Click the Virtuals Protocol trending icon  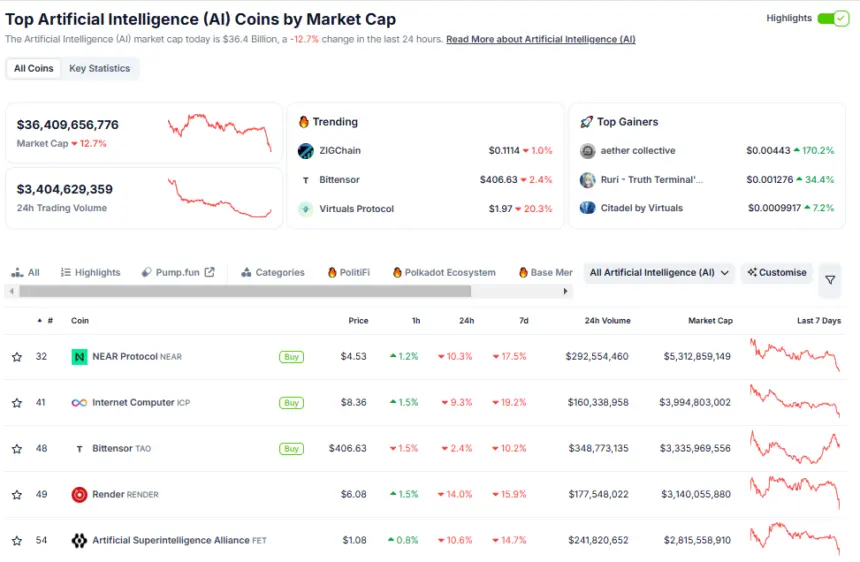pyautogui.click(x=306, y=209)
